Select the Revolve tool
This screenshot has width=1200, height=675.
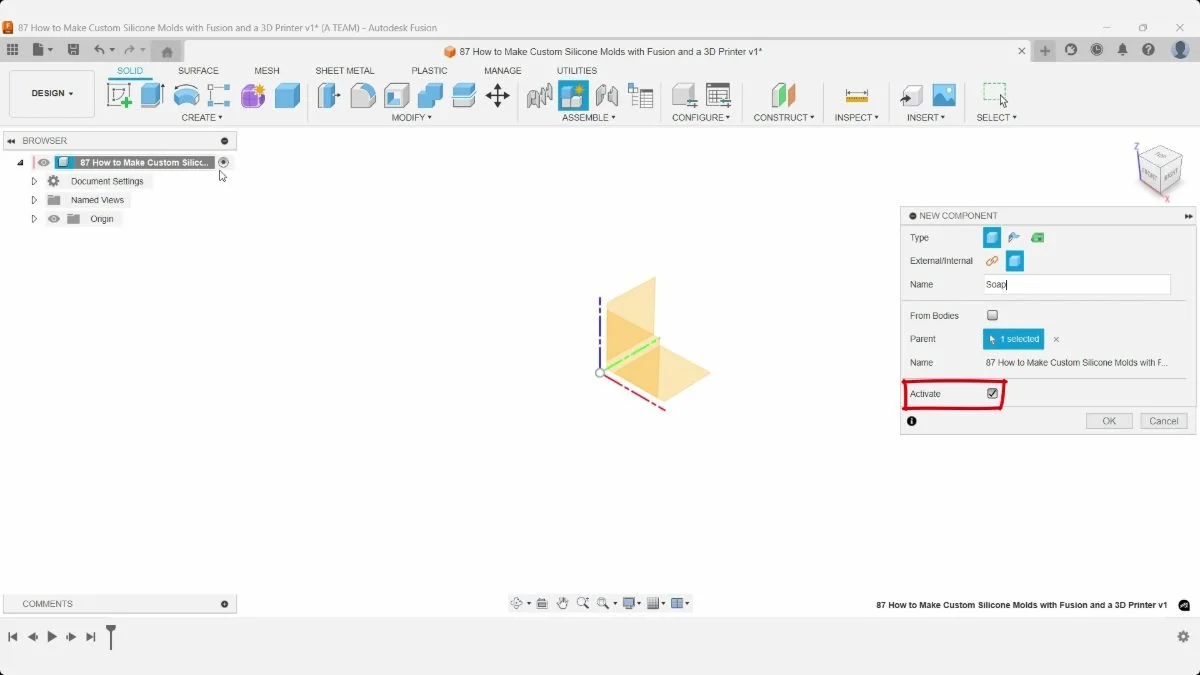[x=186, y=95]
